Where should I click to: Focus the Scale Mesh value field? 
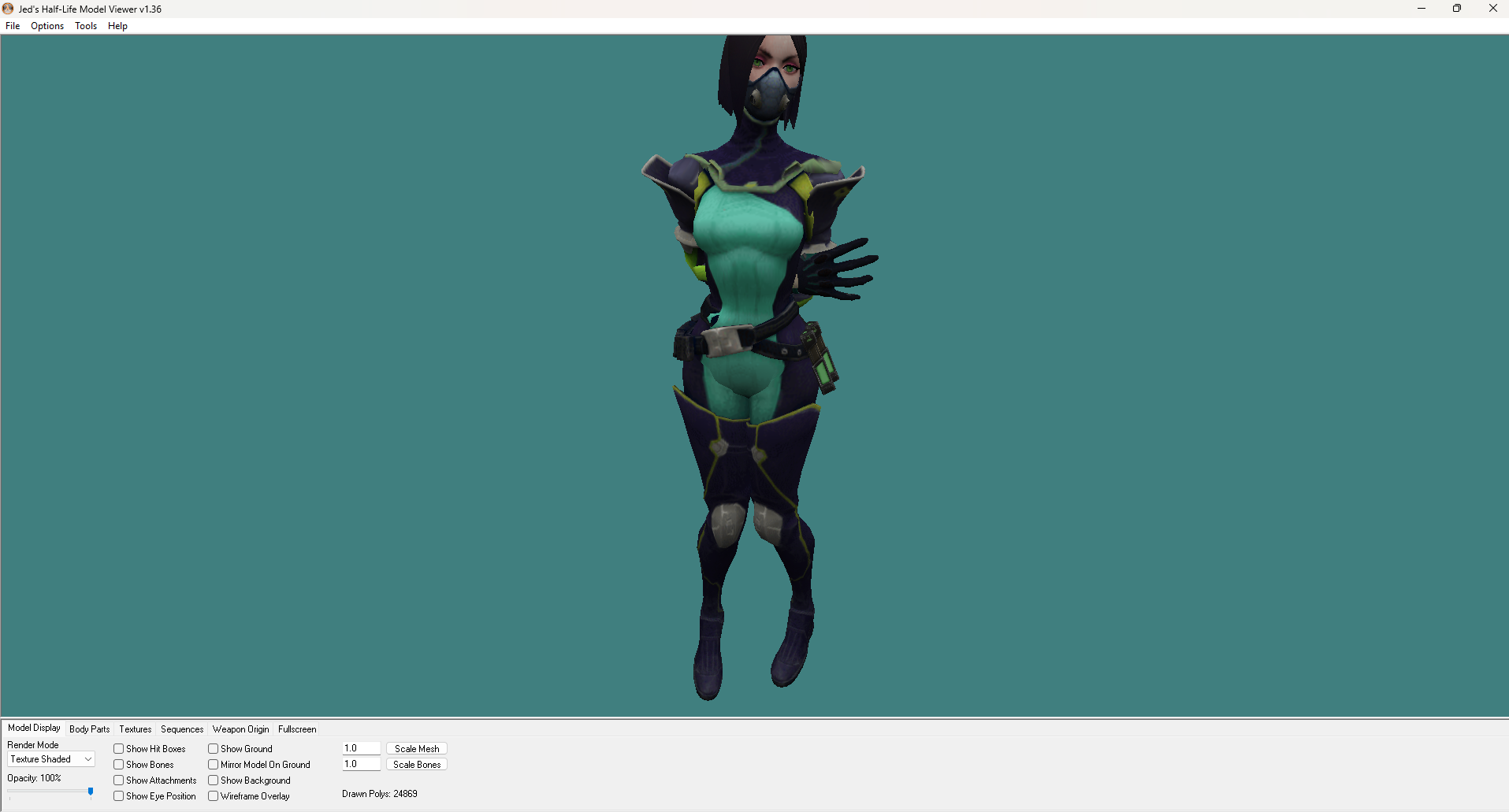362,748
